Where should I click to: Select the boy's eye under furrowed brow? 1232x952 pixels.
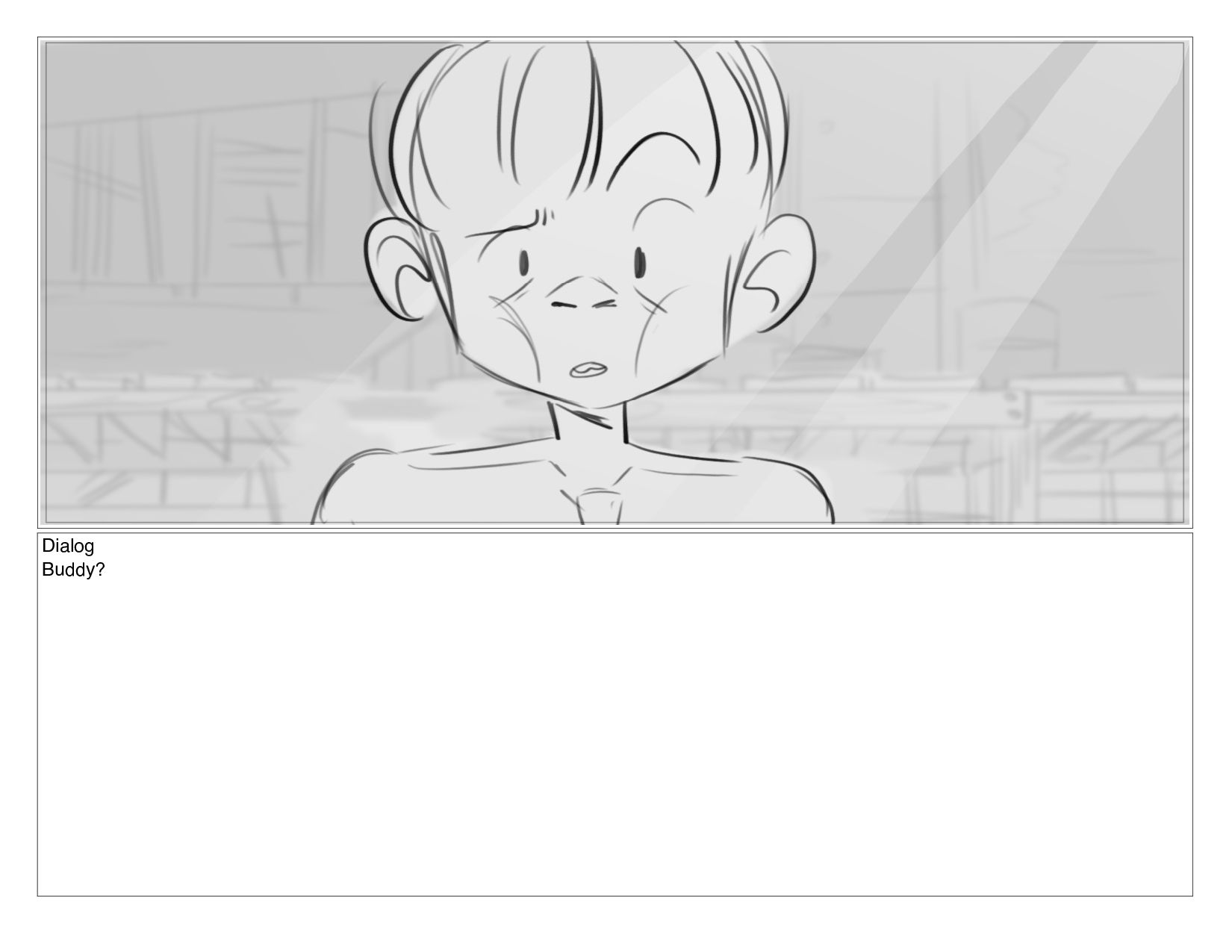523,262
